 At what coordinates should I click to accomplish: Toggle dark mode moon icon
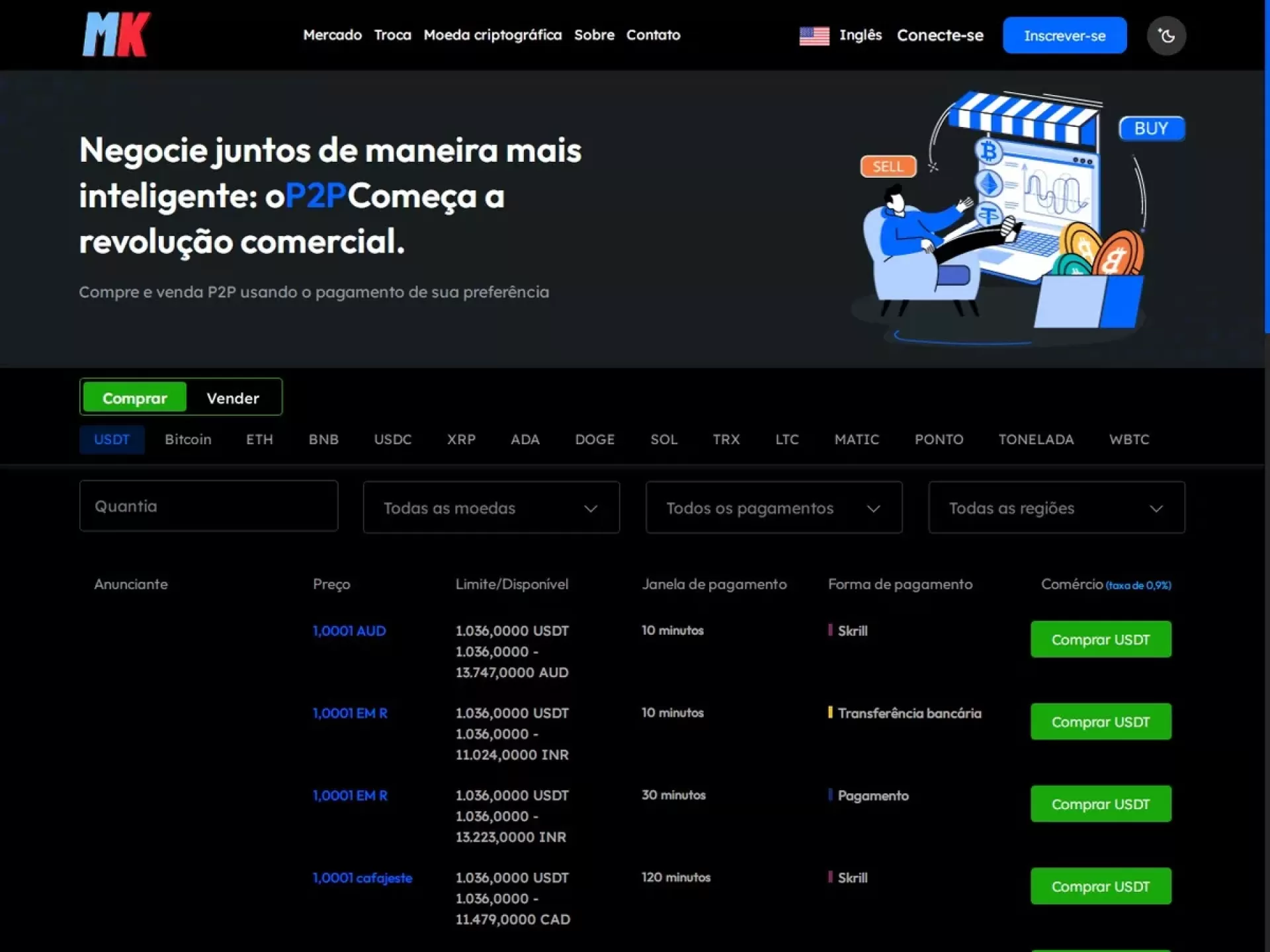1166,36
